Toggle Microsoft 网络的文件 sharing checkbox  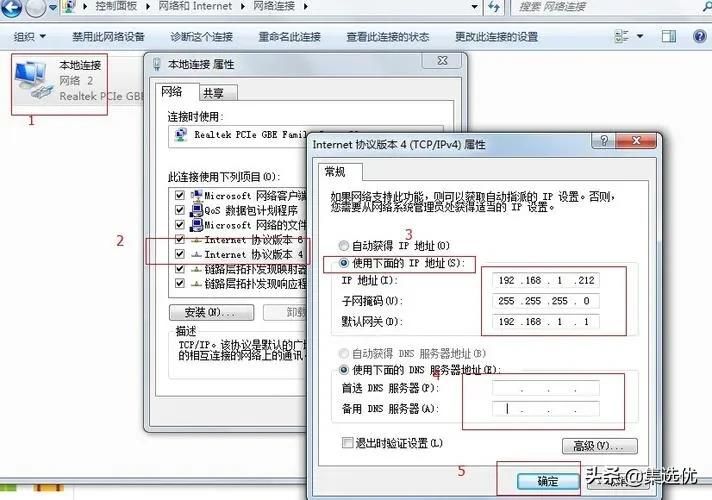click(x=179, y=225)
